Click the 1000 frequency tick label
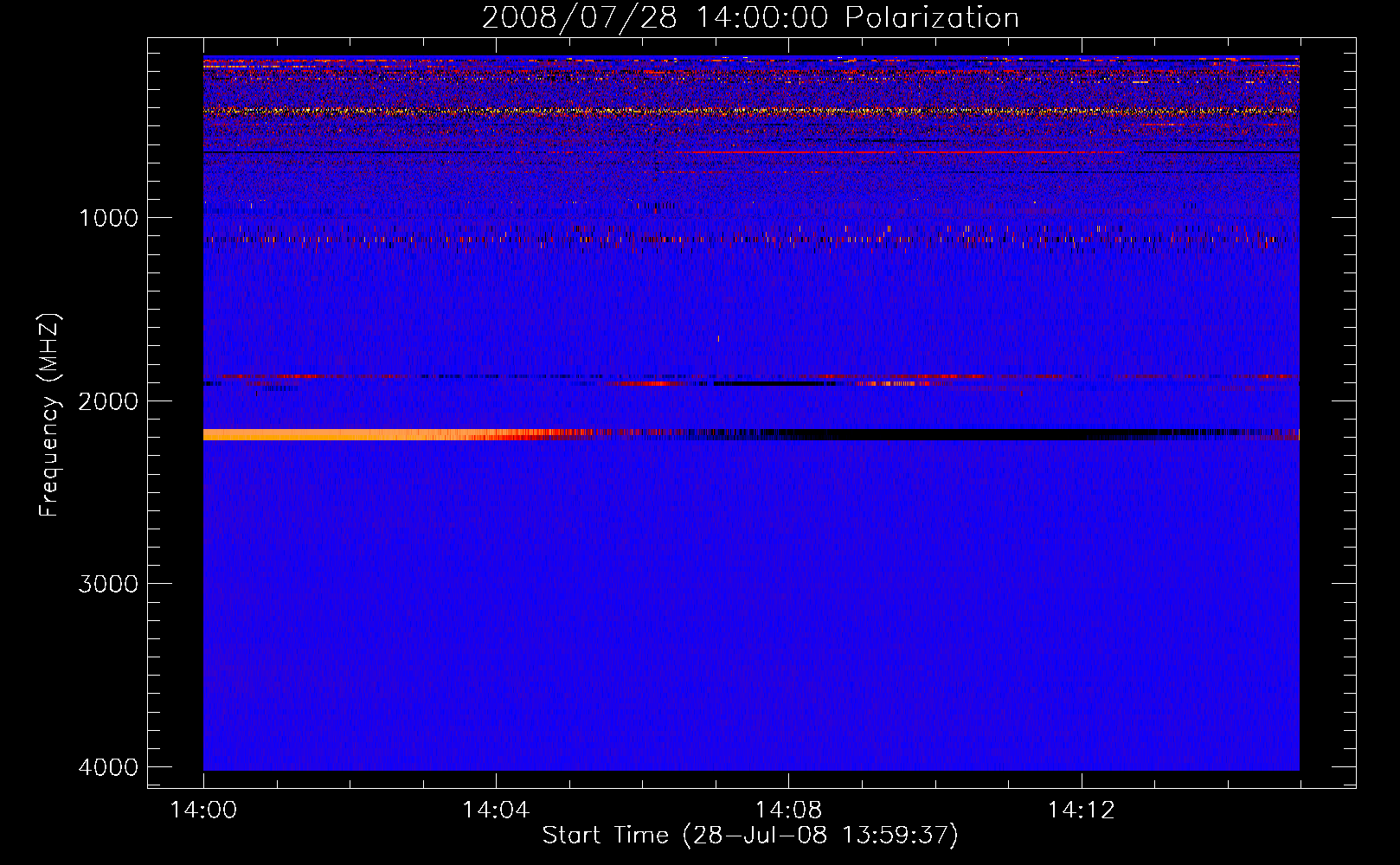Viewport: 1400px width, 865px height. click(109, 217)
